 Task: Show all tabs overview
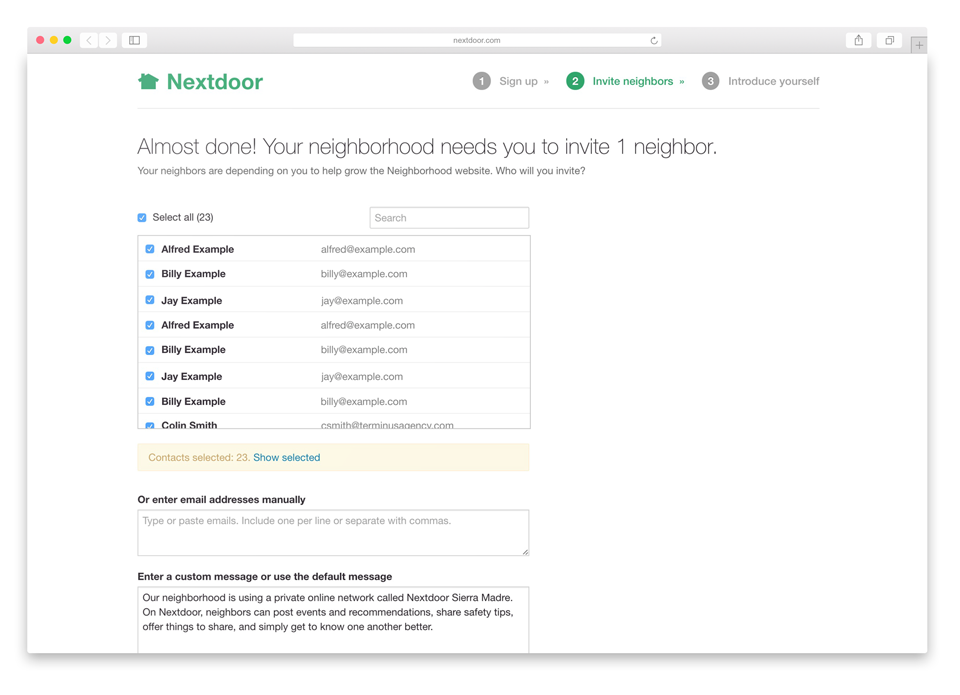coord(889,40)
